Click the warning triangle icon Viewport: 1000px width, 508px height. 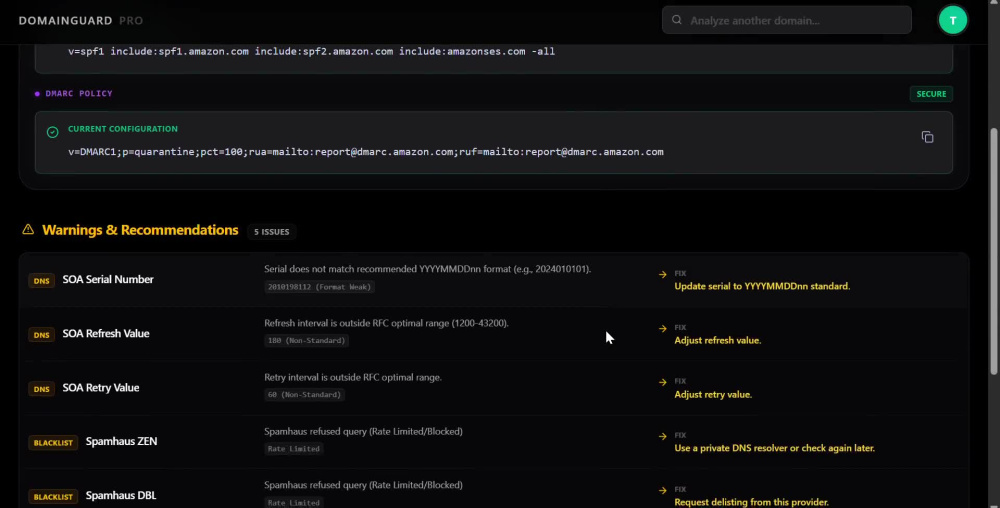(x=28, y=229)
